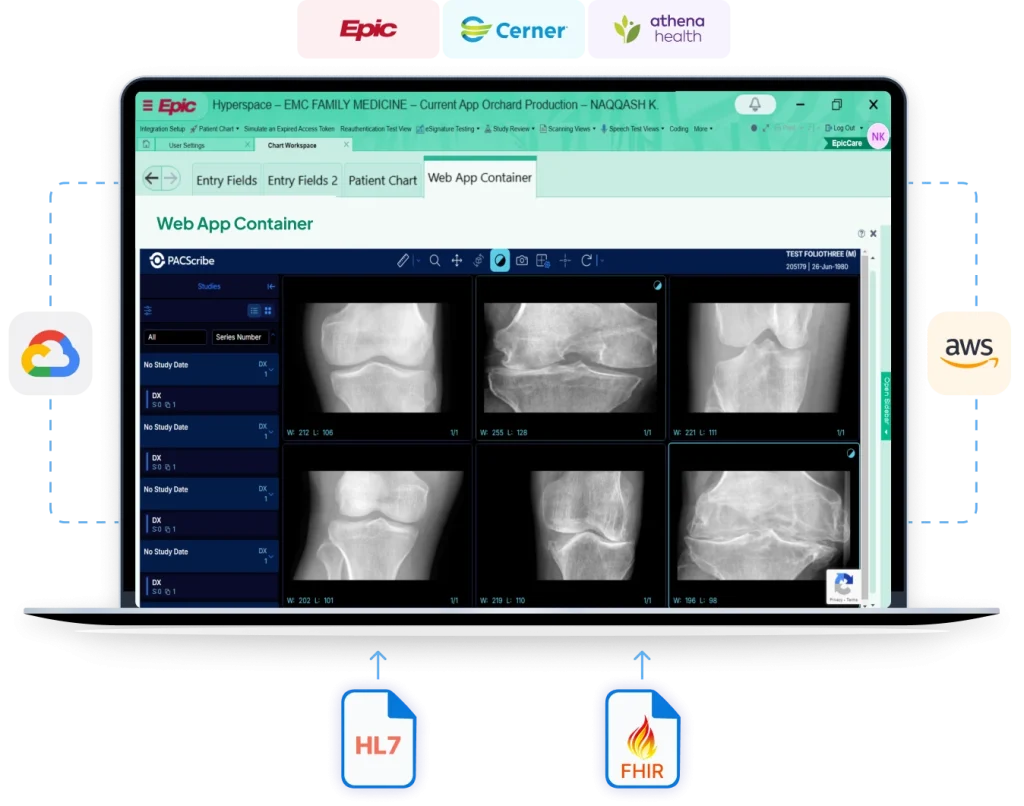Expand the More toolbar menu
1024x806 pixels.
[x=703, y=129]
